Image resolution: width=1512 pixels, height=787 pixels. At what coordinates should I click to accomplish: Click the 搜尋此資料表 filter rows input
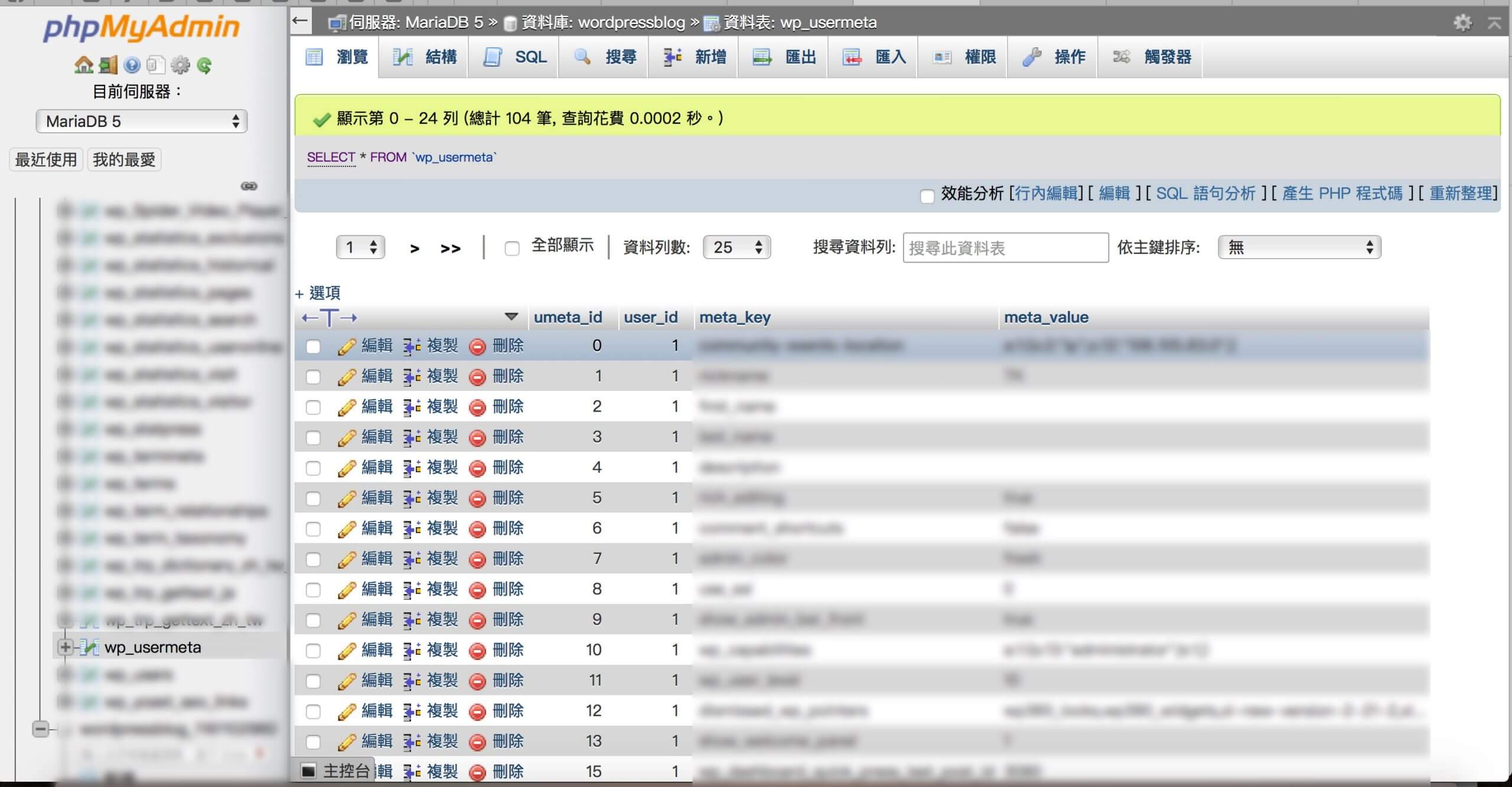click(1006, 248)
